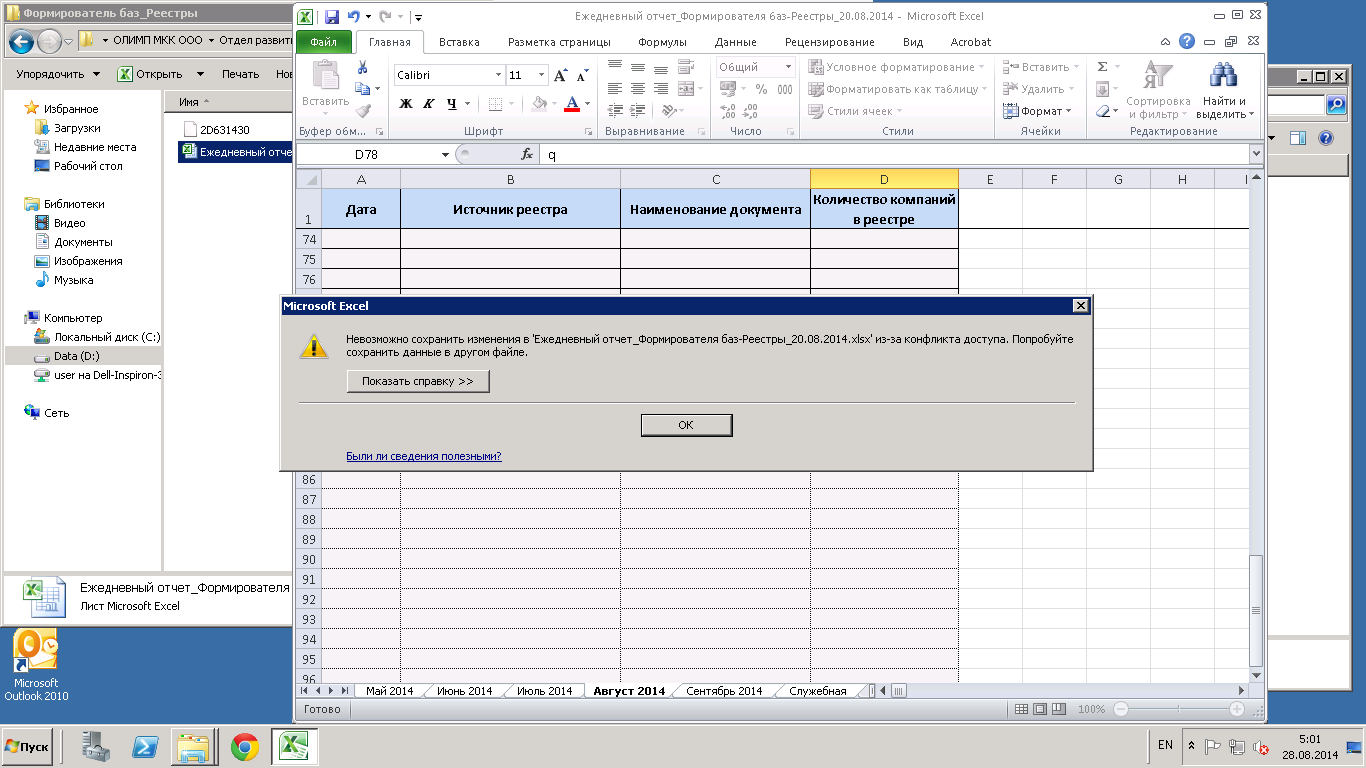Screen dimensions: 1366x768
Task: Click the search magnifier in background window
Action: point(1336,104)
